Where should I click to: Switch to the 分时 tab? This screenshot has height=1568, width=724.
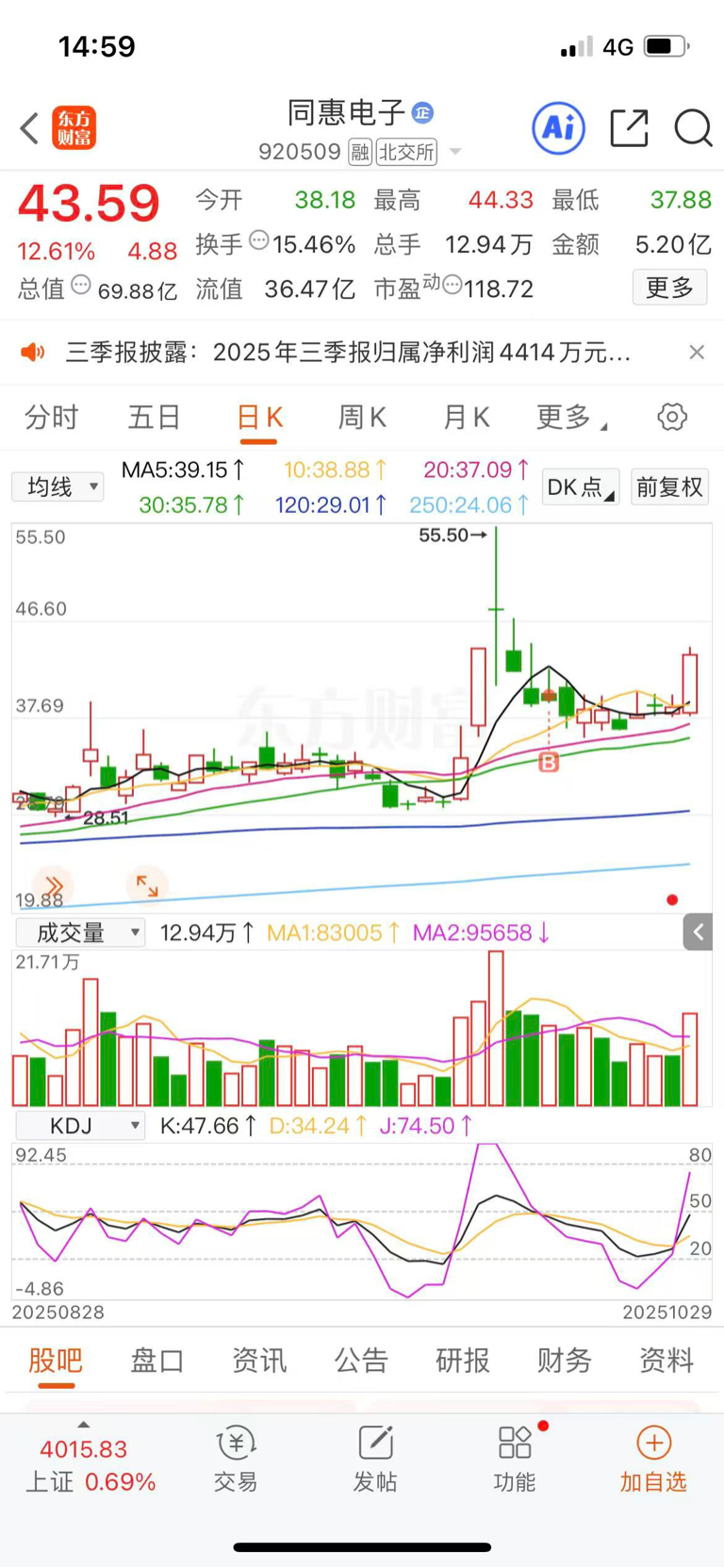click(51, 417)
